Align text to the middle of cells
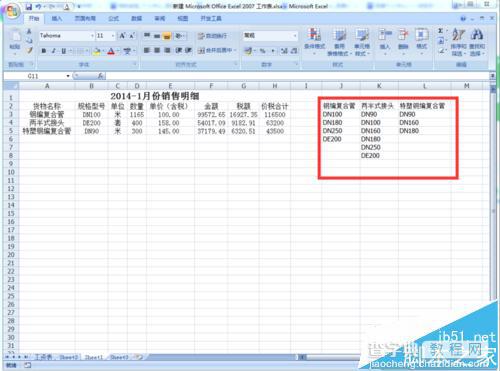 tap(157, 36)
